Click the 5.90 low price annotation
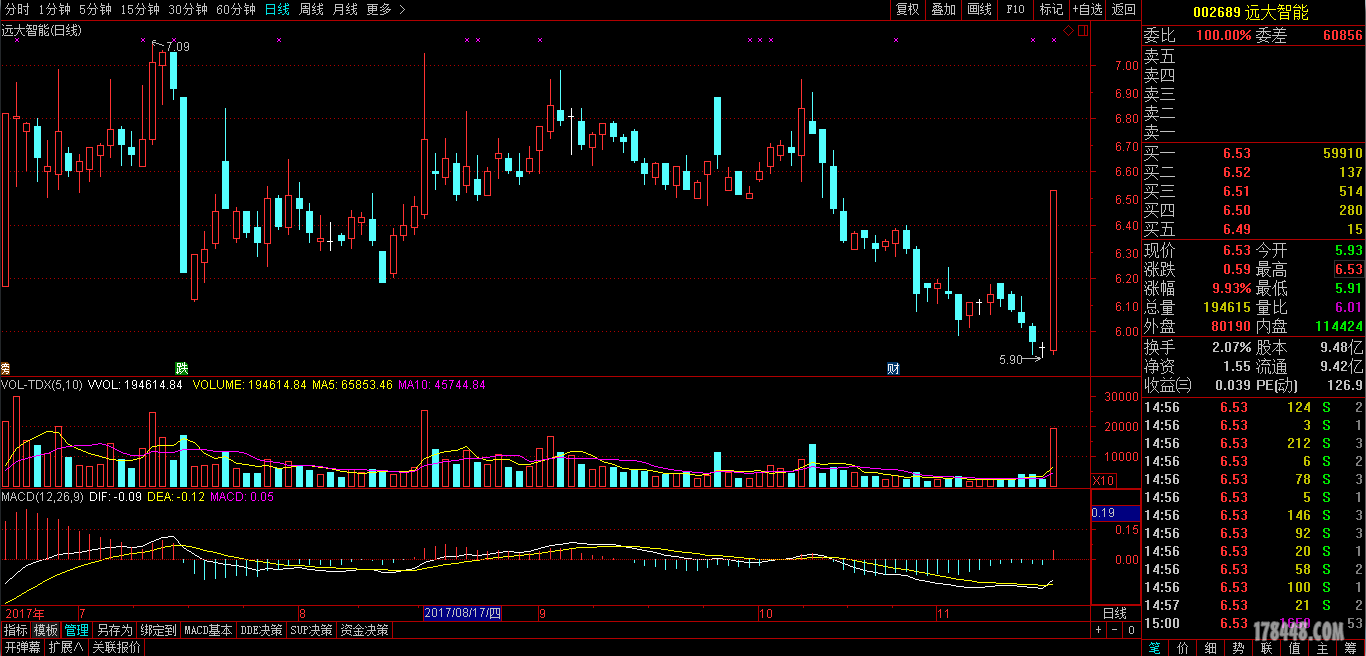1366x656 pixels. click(x=1011, y=360)
